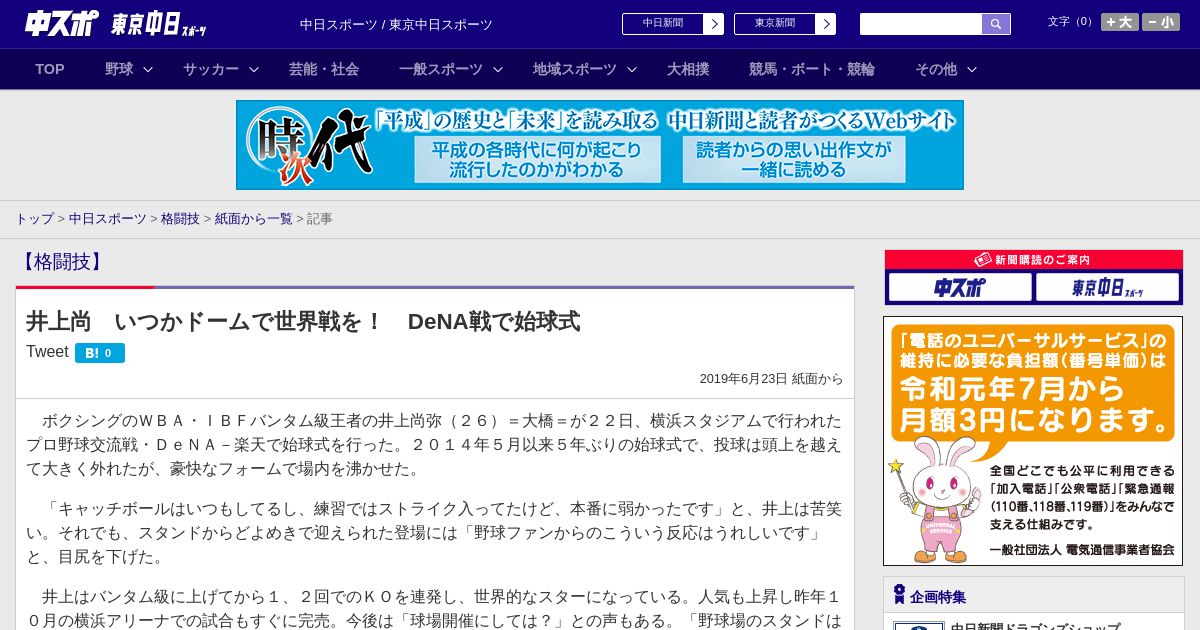Click the 中日スポーツ breadcrumb link
Image resolution: width=1200 pixels, height=630 pixels.
(x=108, y=219)
